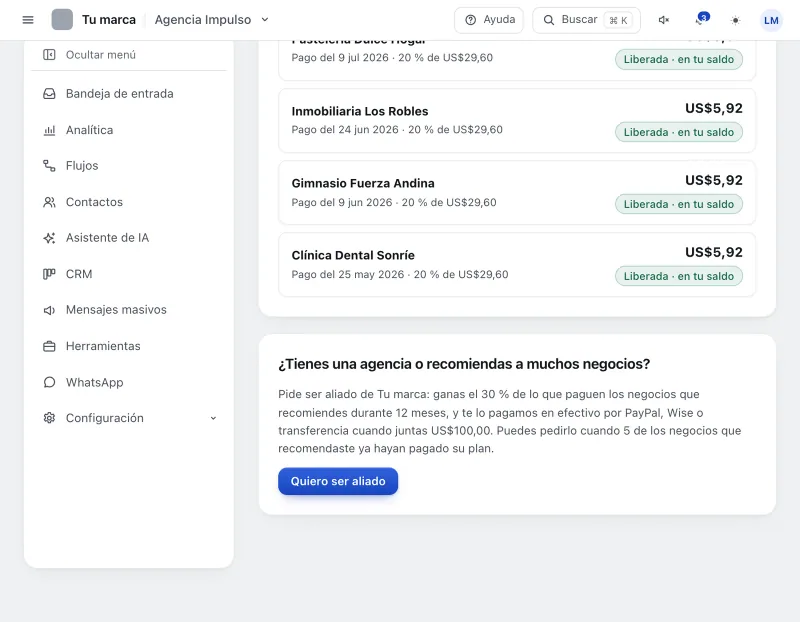Image resolution: width=800 pixels, height=622 pixels.
Task: Open CRM menu item
Action: pos(129,274)
